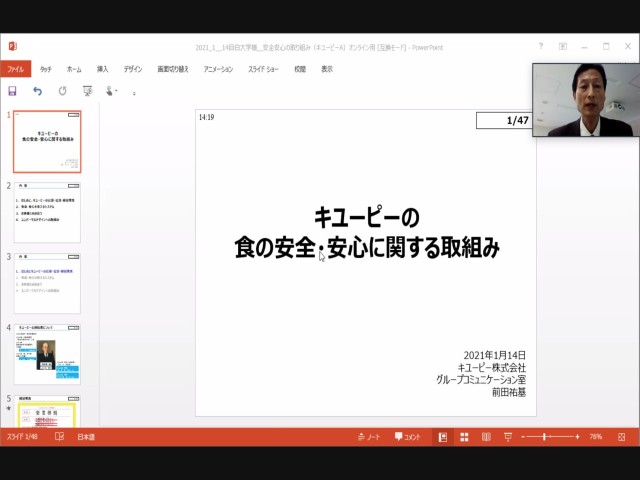Click the Undo arrow icon
The height and width of the screenshot is (480, 640).
click(x=38, y=91)
